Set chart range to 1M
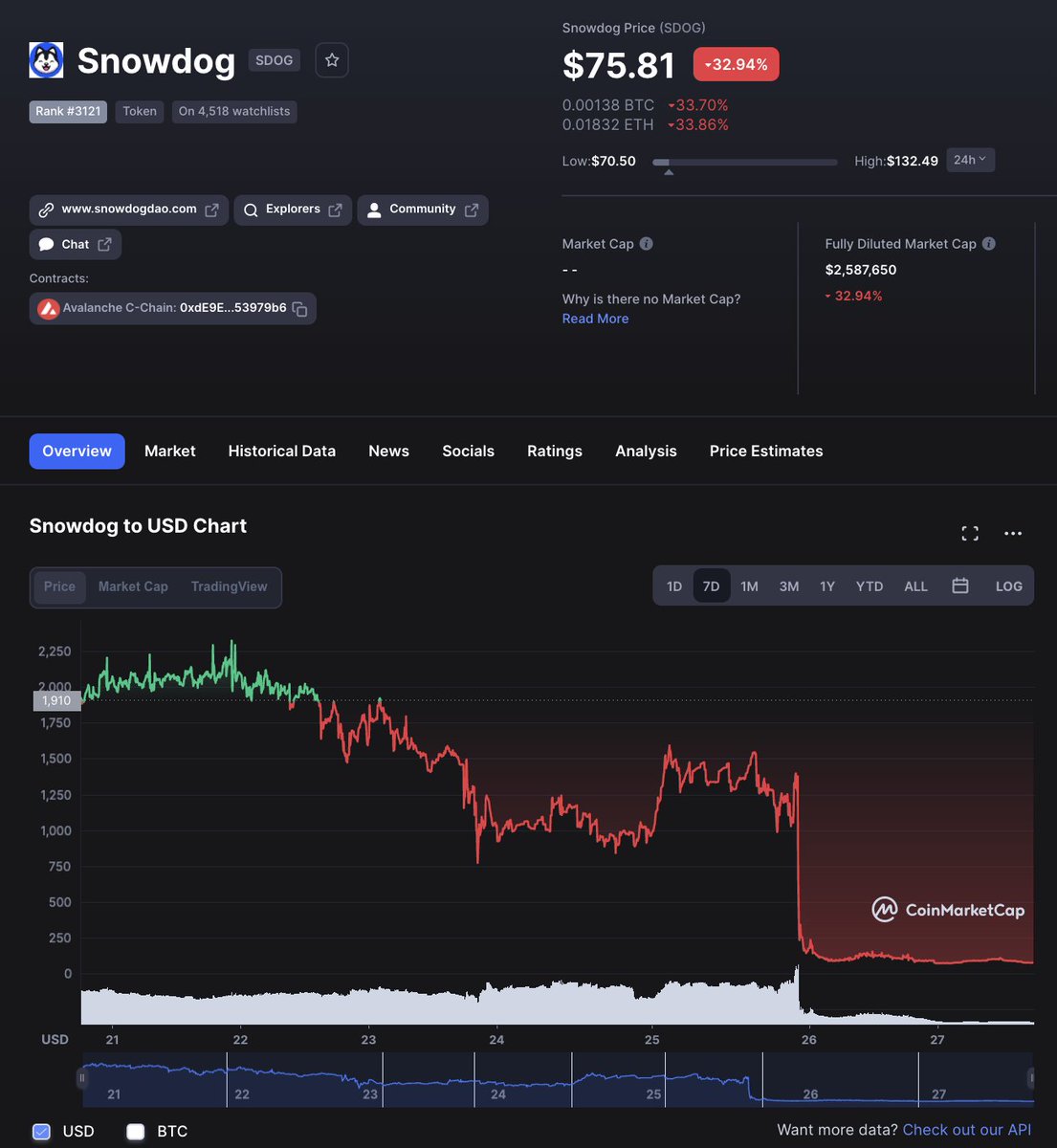The width and height of the screenshot is (1057, 1148). pos(749,586)
